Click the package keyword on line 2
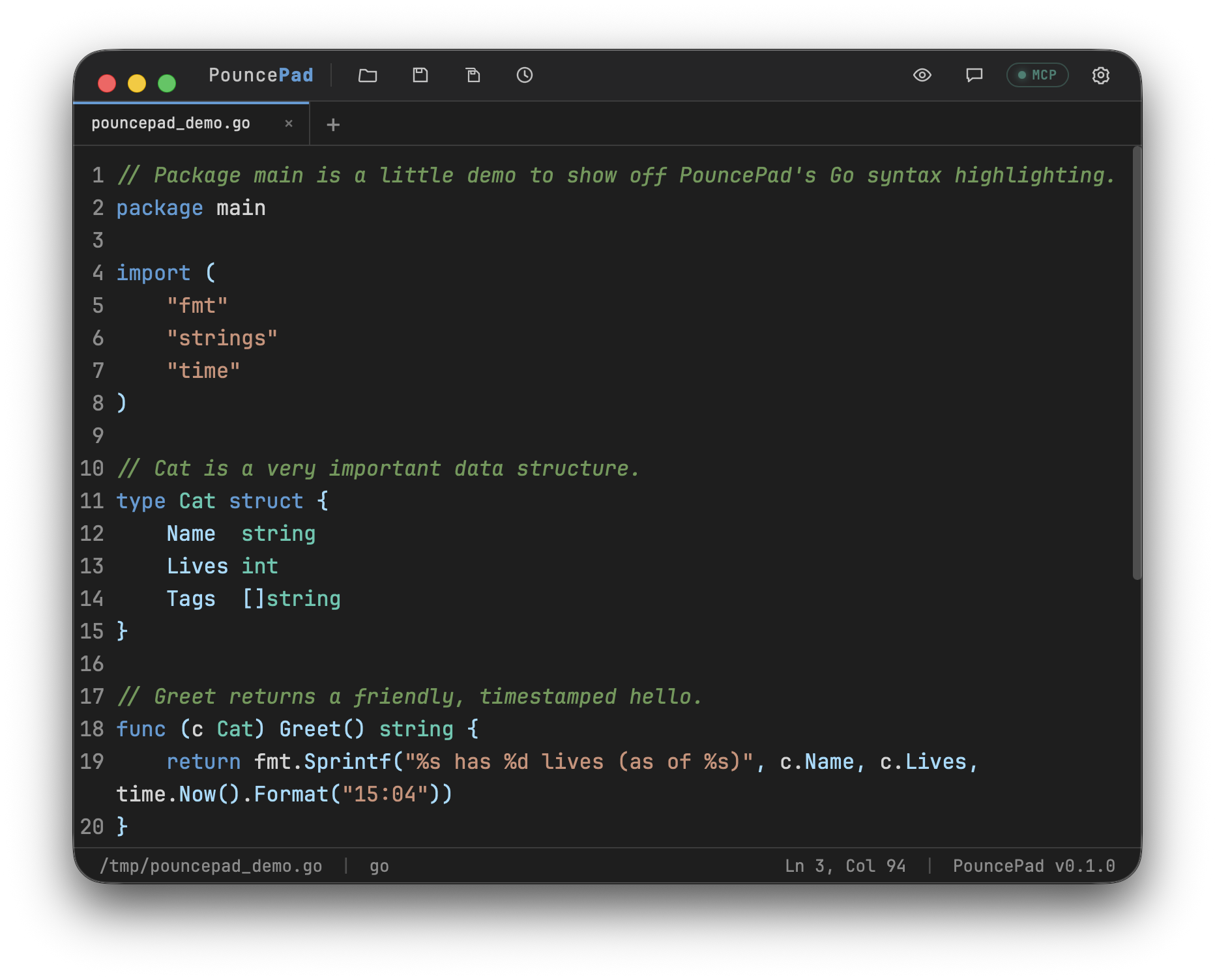 pyautogui.click(x=160, y=209)
